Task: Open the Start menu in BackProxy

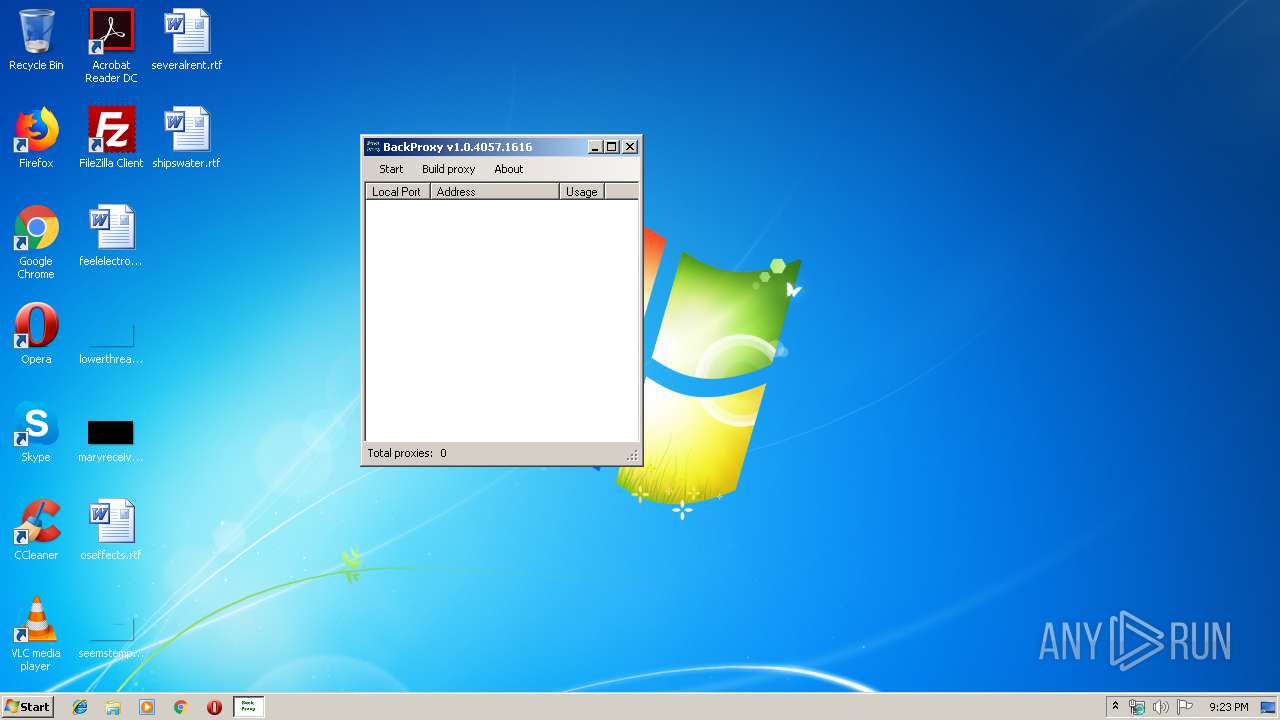Action: [391, 169]
